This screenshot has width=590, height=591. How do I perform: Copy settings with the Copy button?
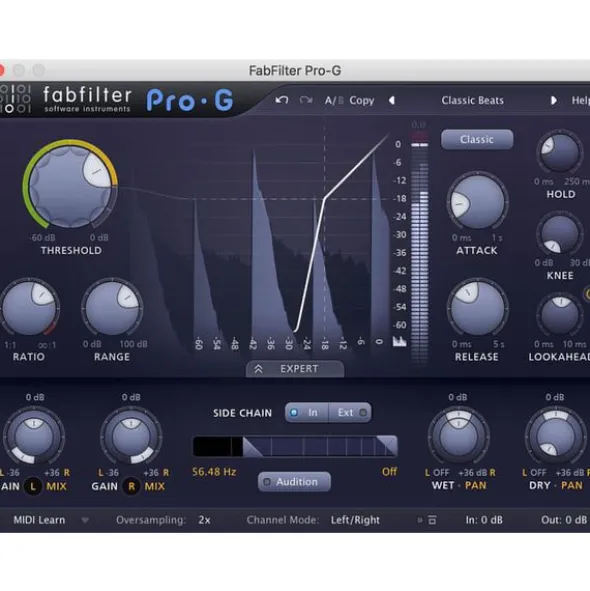point(362,101)
